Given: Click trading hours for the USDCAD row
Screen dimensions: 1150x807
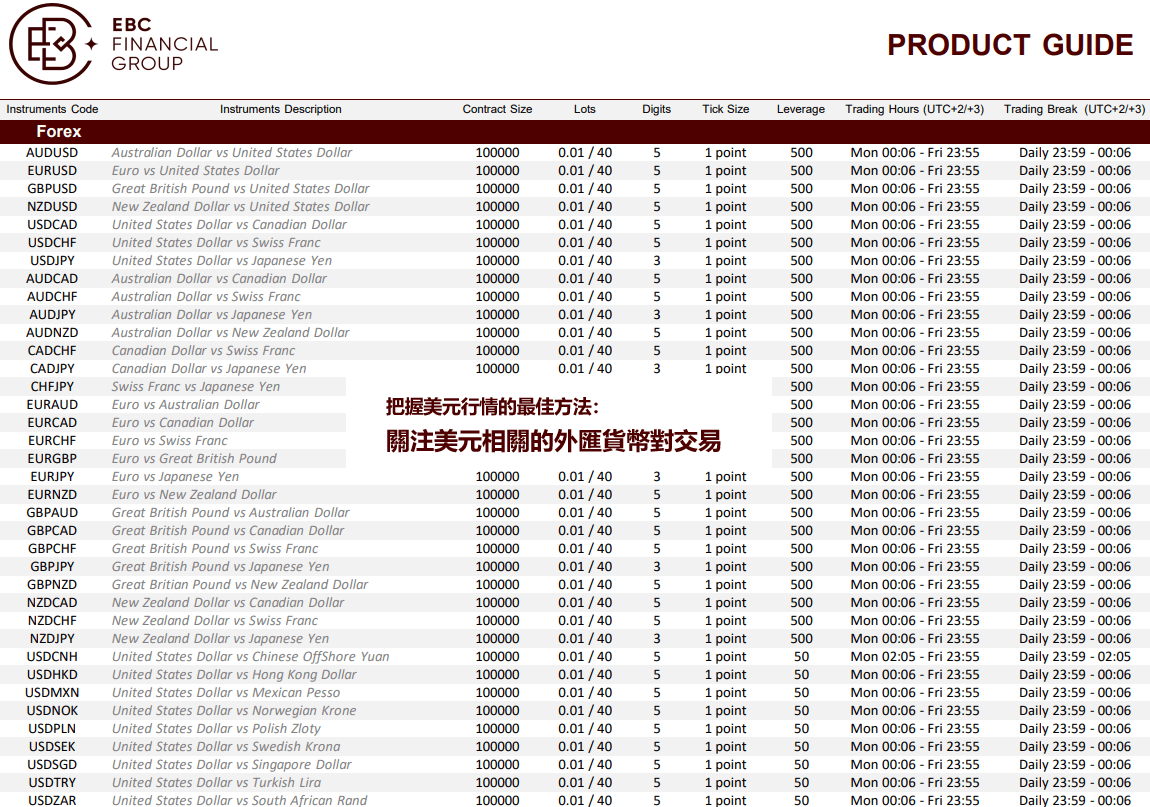Looking at the screenshot, I should click(x=915, y=224).
